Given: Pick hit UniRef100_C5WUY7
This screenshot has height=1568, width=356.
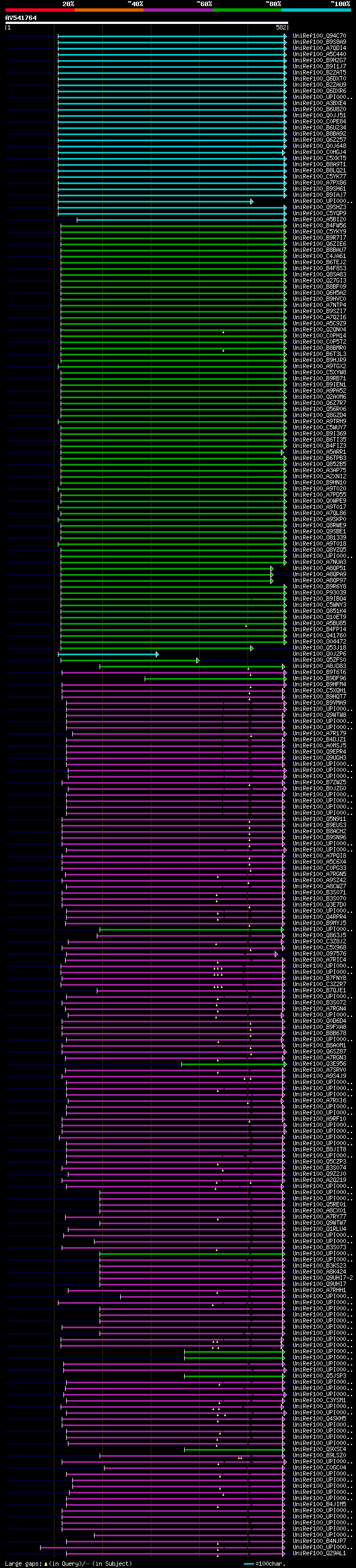Looking at the screenshot, I should (319, 427).
